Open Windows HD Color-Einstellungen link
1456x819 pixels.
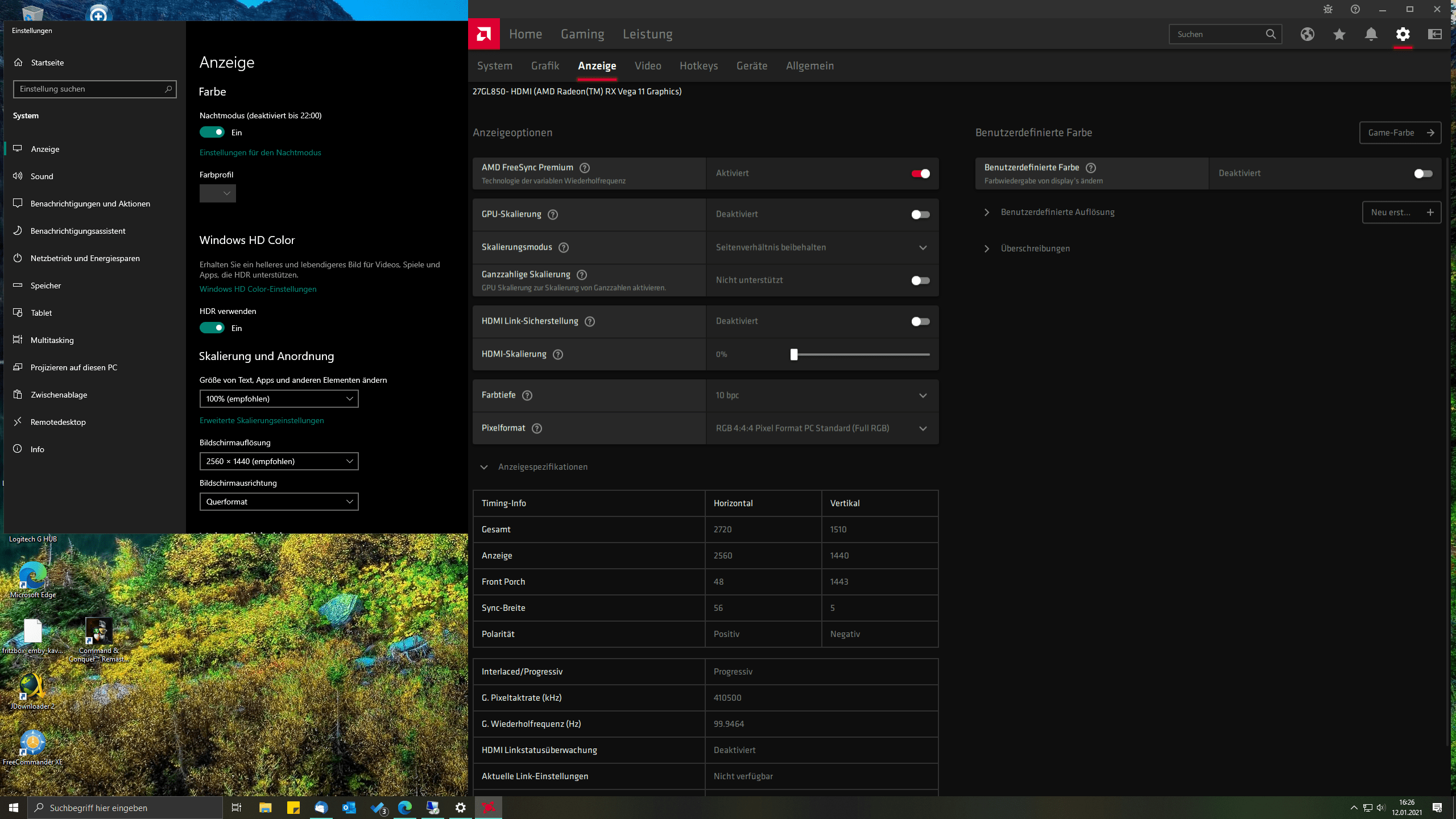(x=258, y=289)
